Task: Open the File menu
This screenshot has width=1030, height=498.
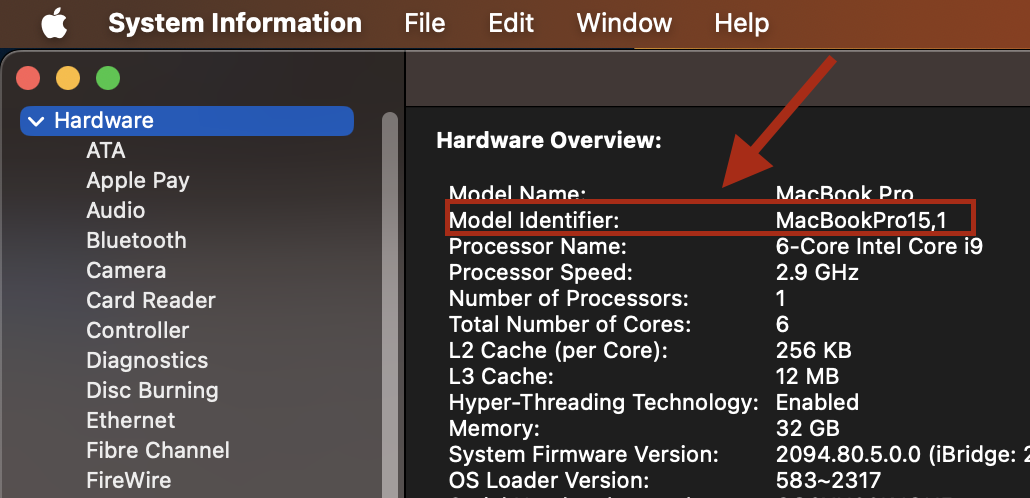Action: pos(425,24)
